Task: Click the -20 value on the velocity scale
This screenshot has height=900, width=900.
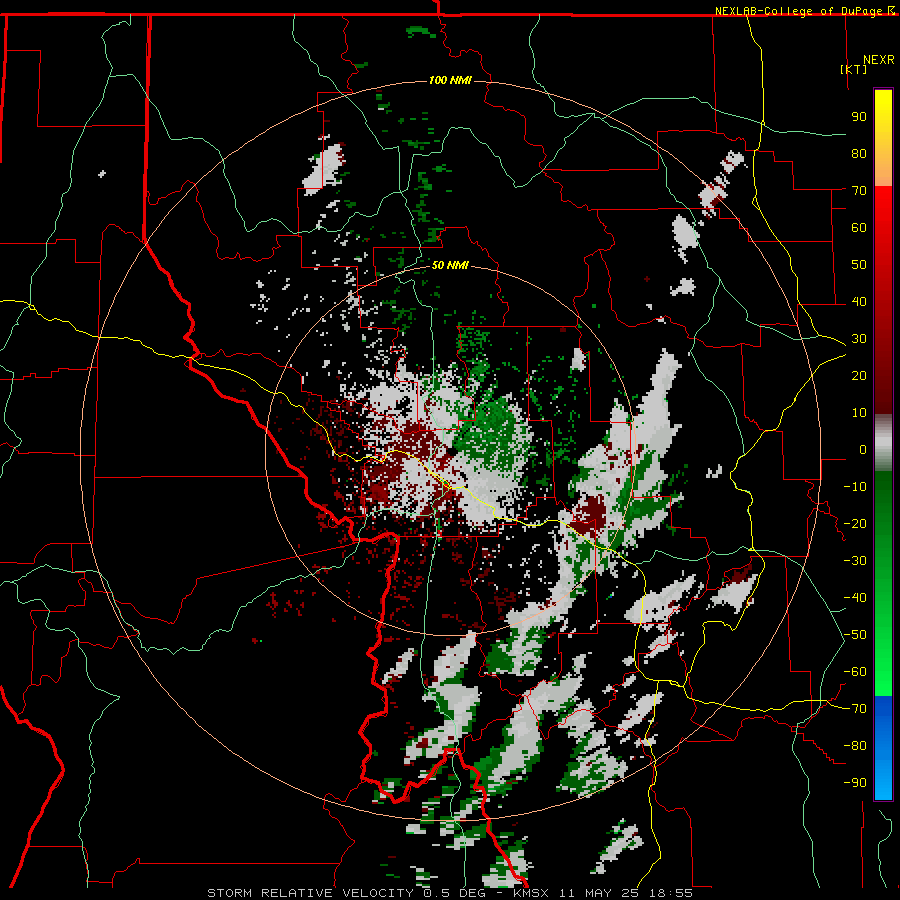Action: click(x=855, y=524)
